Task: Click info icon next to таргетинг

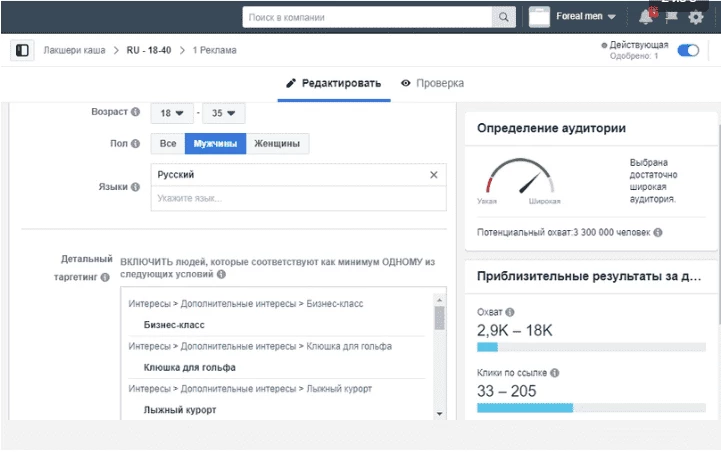Action: point(105,277)
